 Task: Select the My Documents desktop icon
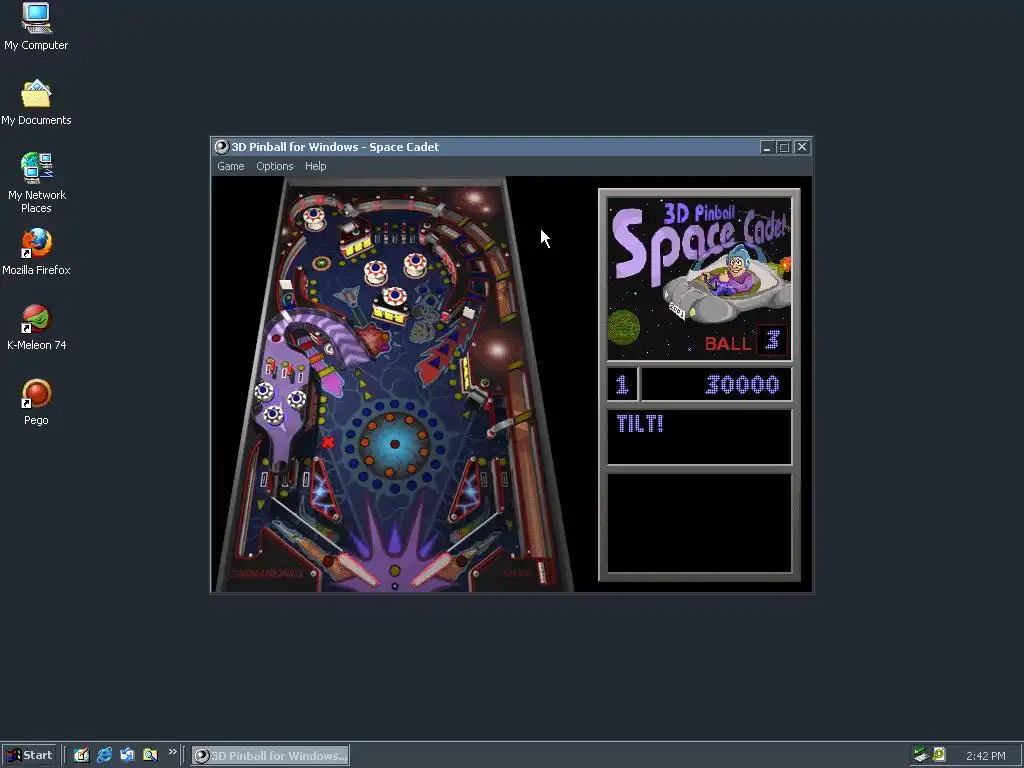point(36,102)
